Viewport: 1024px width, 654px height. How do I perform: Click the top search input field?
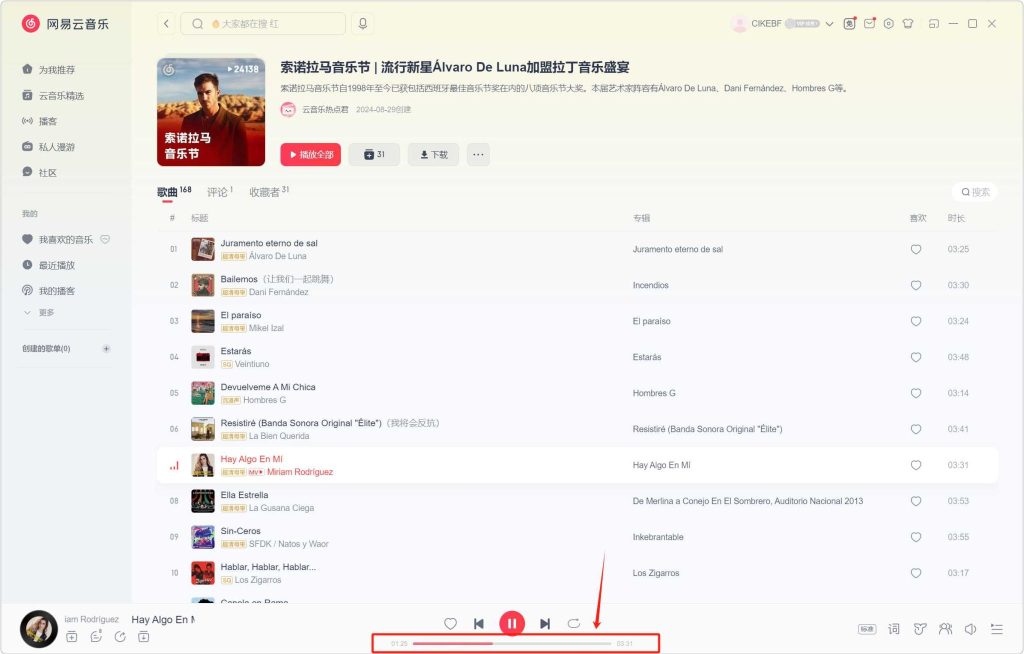click(263, 24)
